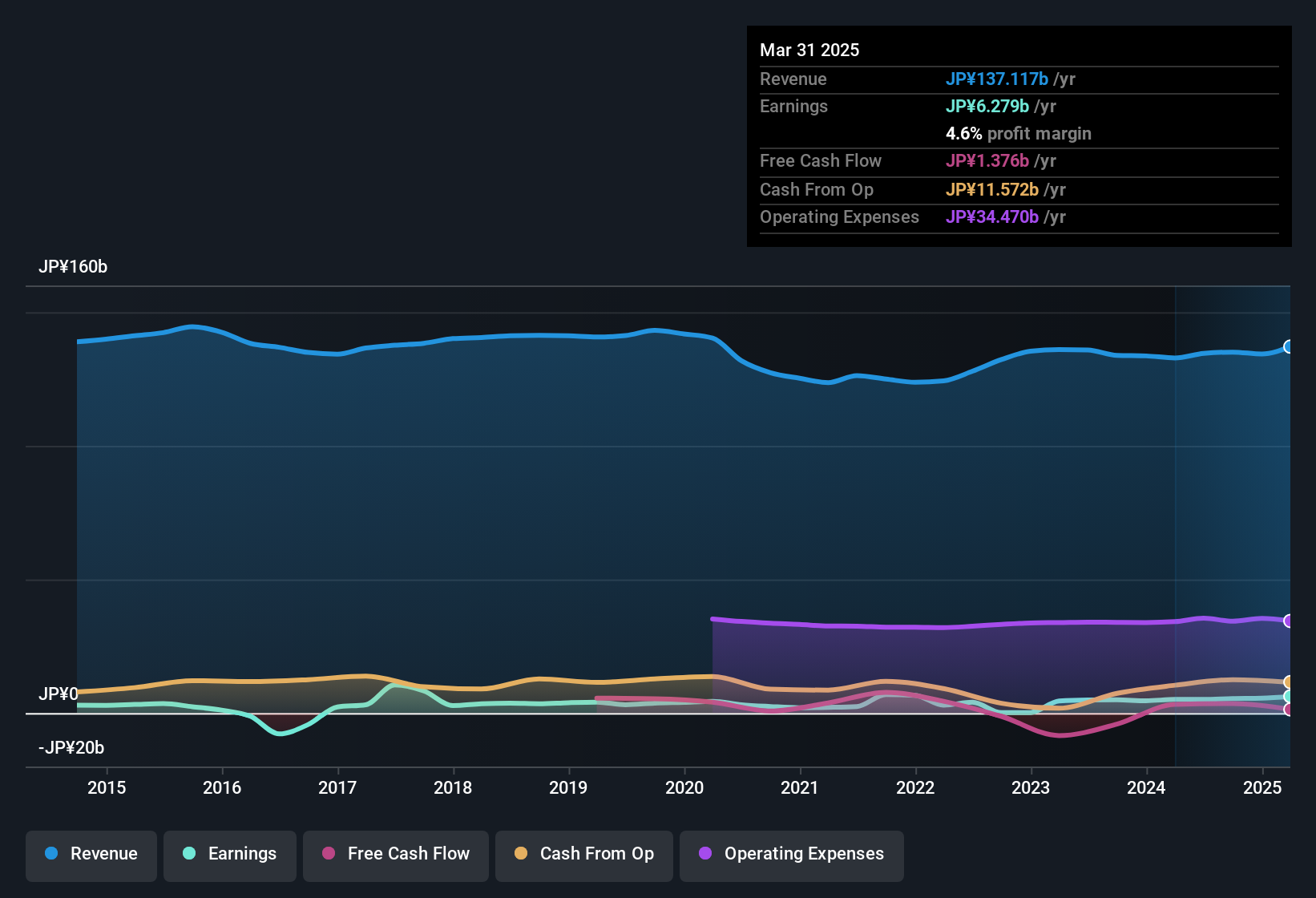
Task: Select the Operating Expenses endpoint marker
Action: click(x=1289, y=620)
